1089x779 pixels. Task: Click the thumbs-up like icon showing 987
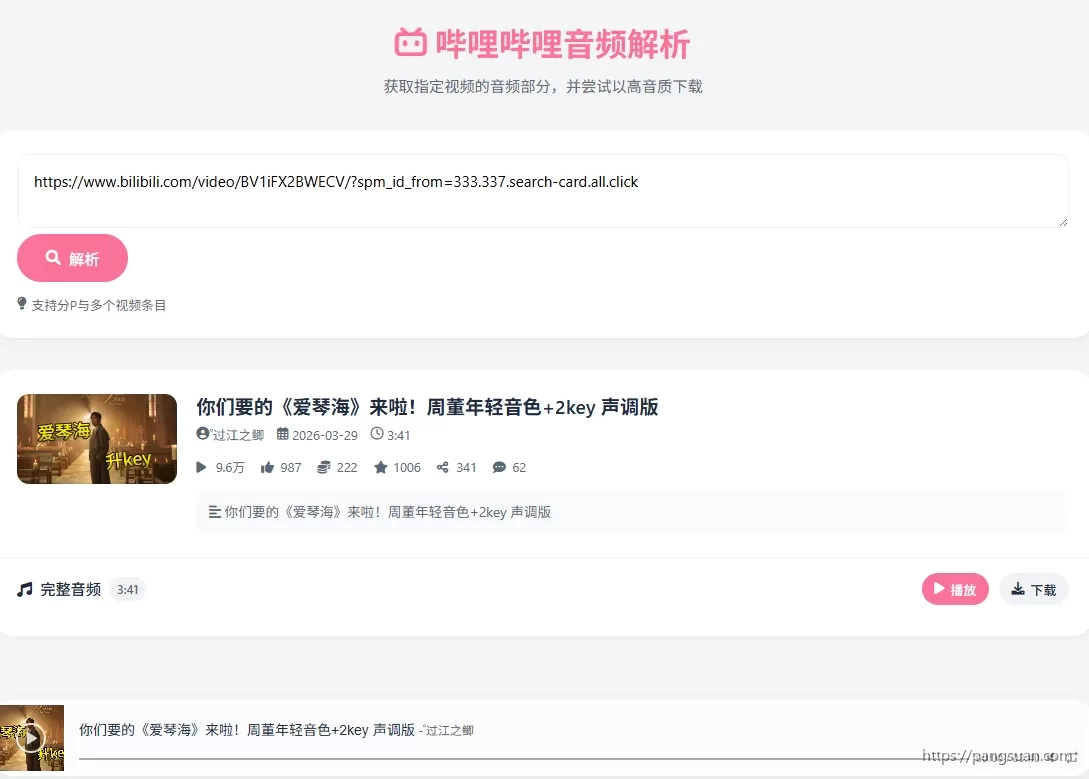(x=267, y=467)
